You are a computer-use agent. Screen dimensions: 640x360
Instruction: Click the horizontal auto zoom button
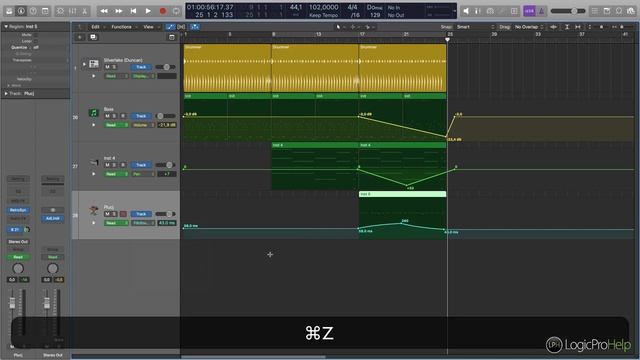[x=578, y=27]
